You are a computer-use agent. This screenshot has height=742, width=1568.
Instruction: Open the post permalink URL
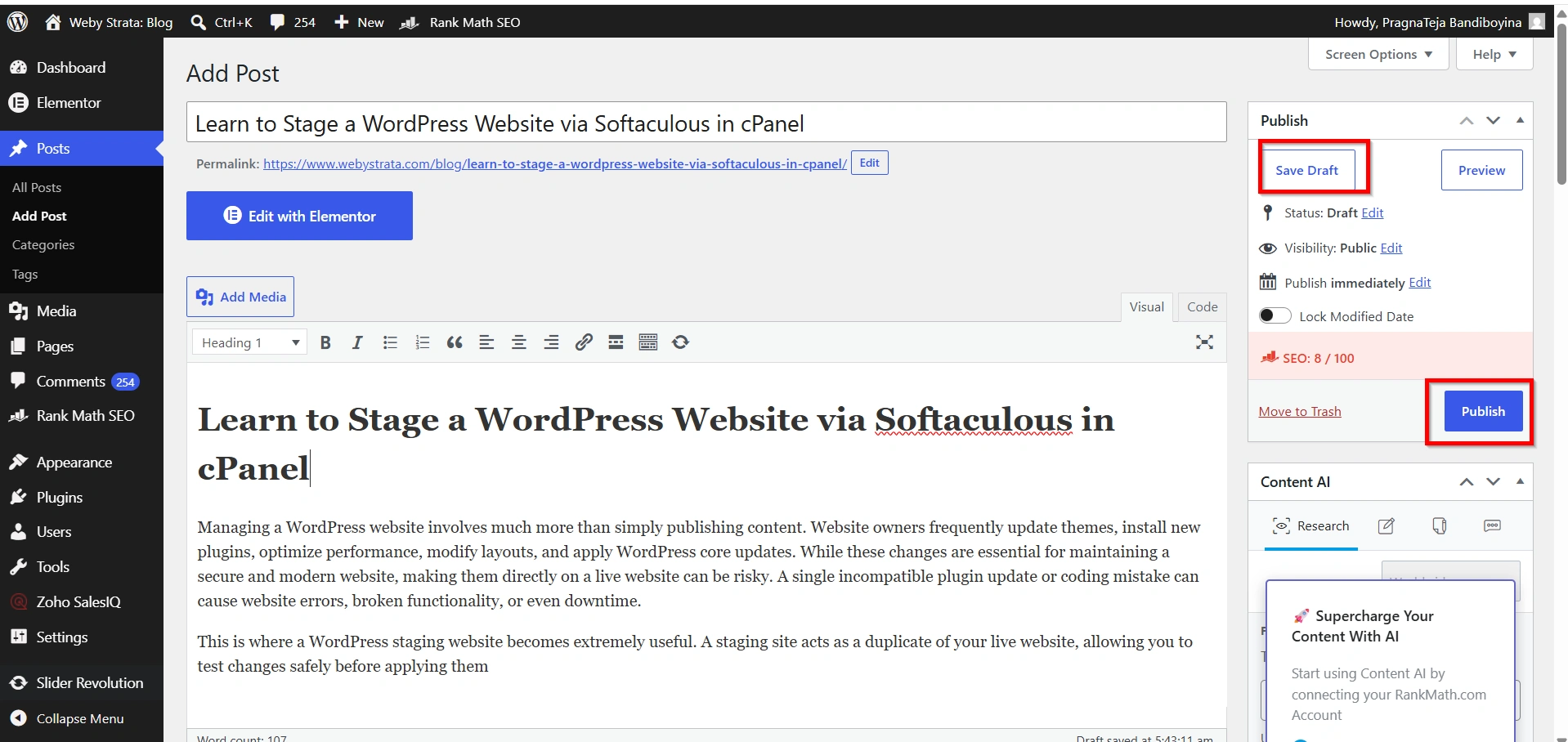click(555, 164)
